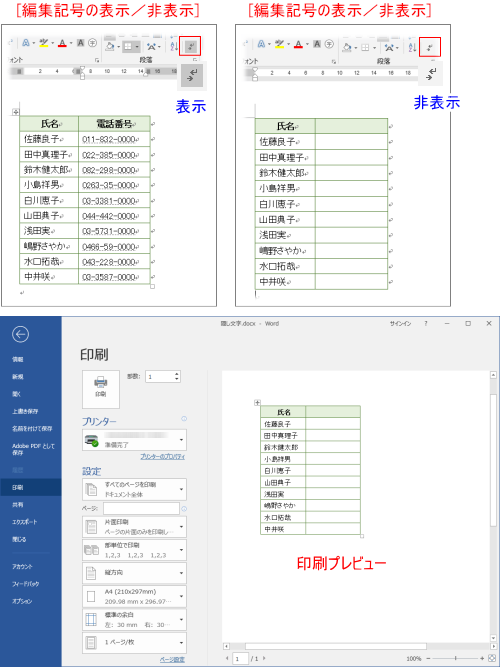This screenshot has width=500, height=667.
Task: Click character shading icon in left 表示 screenshot
Action: pyautogui.click(x=80, y=43)
